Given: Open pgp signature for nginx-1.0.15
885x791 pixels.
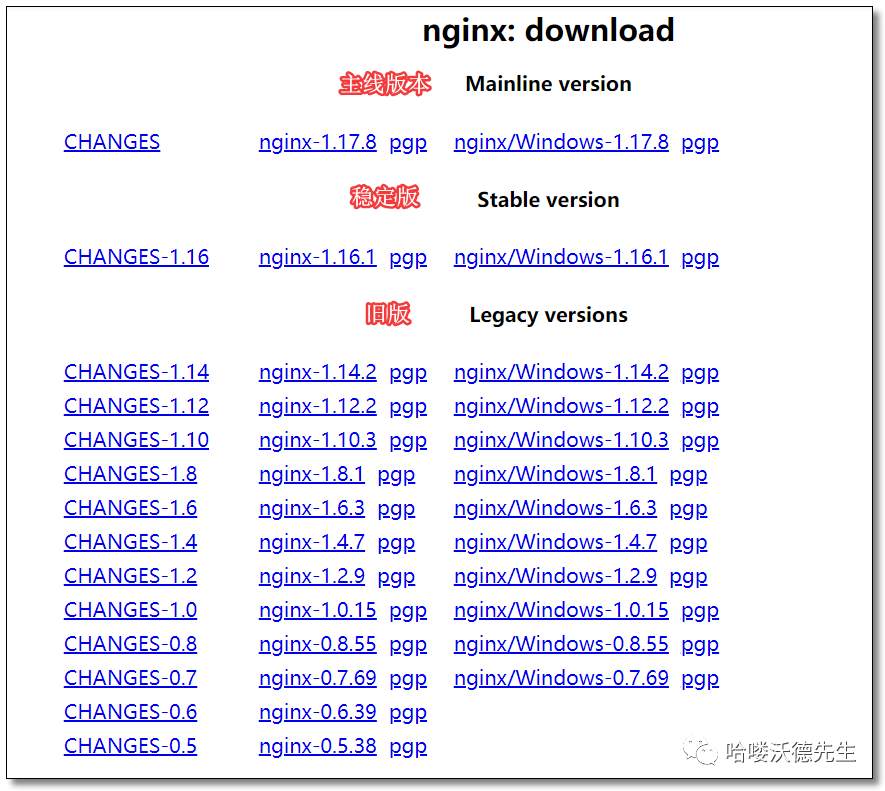Looking at the screenshot, I should 408,612.
